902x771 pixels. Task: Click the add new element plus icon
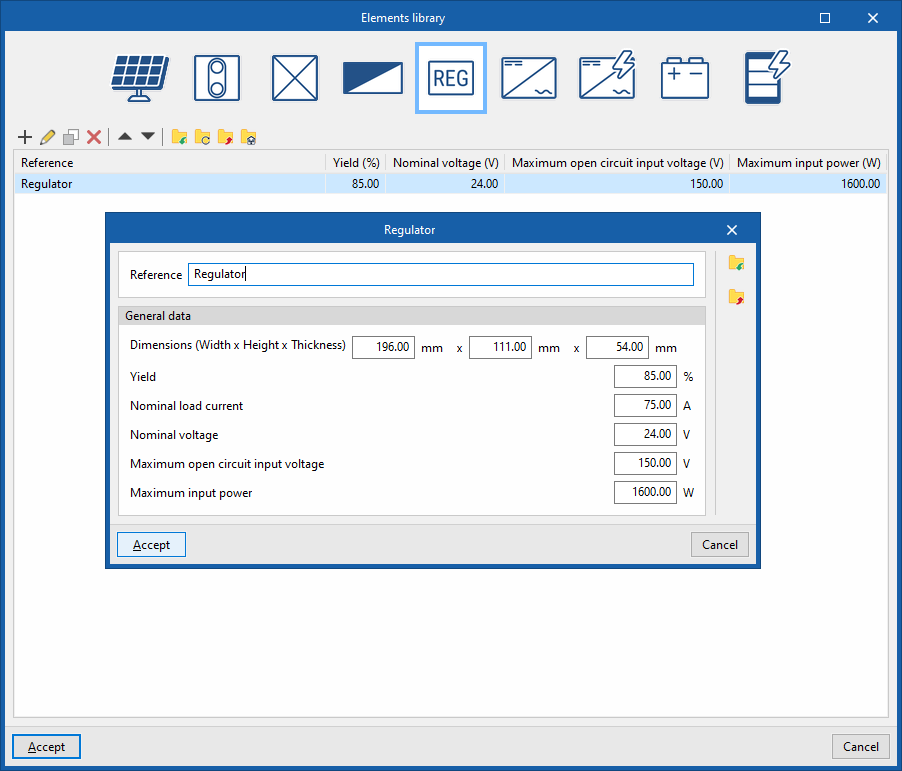pyautogui.click(x=25, y=137)
